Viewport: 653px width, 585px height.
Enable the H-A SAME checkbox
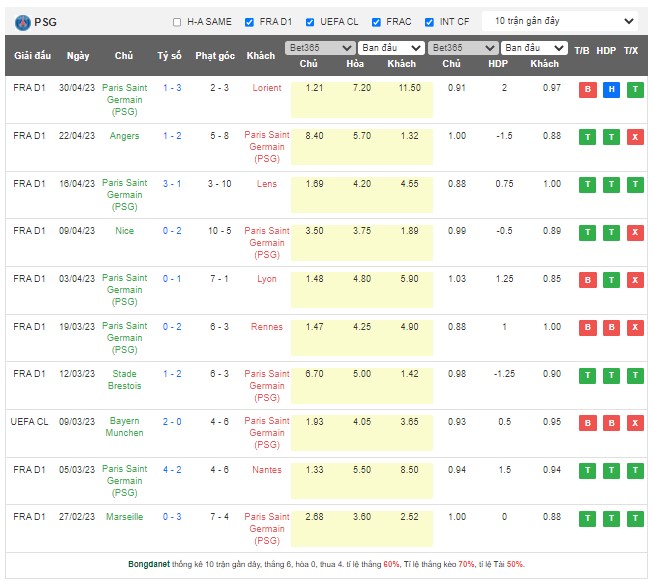click(178, 22)
